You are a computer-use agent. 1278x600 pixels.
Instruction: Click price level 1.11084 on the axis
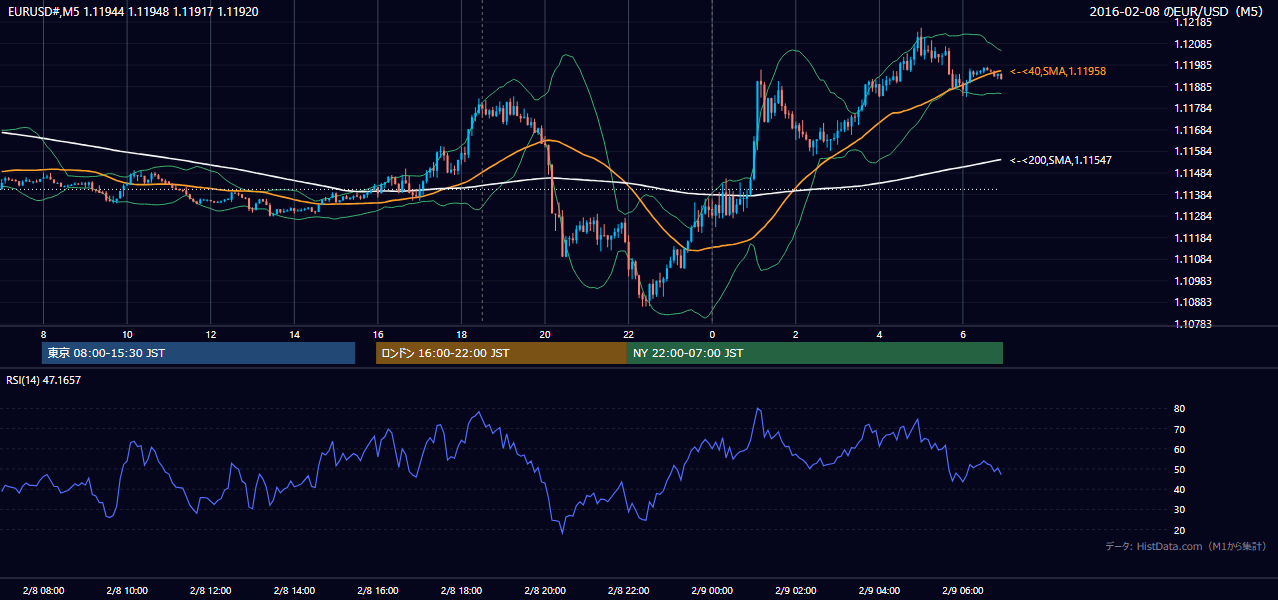pyautogui.click(x=1193, y=259)
